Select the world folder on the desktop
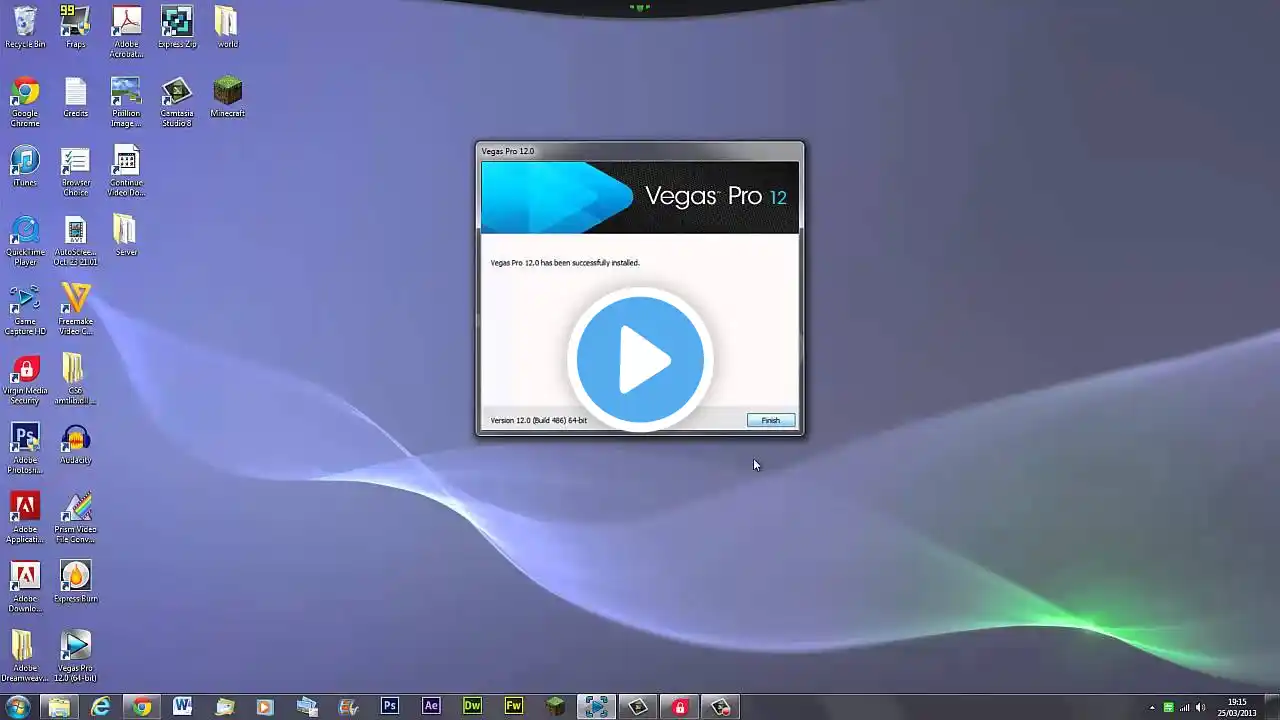 (x=228, y=27)
